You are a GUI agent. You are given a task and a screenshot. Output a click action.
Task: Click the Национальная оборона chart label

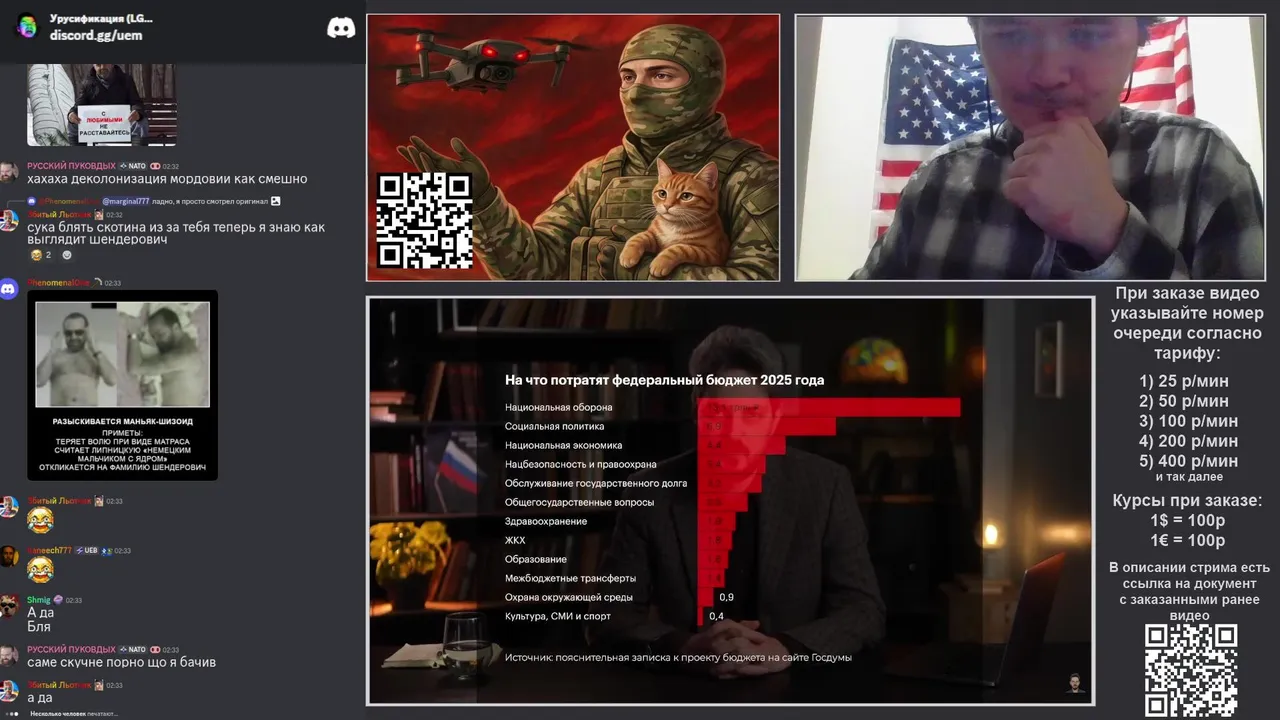[558, 407]
